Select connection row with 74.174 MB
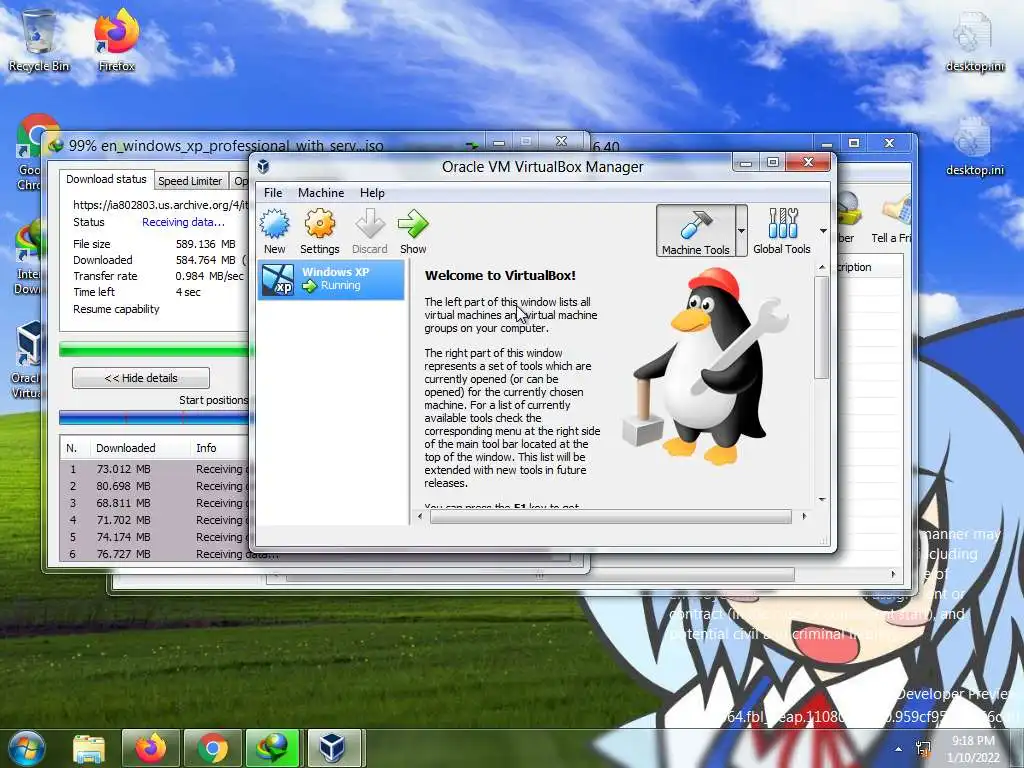The height and width of the screenshot is (768, 1024). (x=155, y=537)
